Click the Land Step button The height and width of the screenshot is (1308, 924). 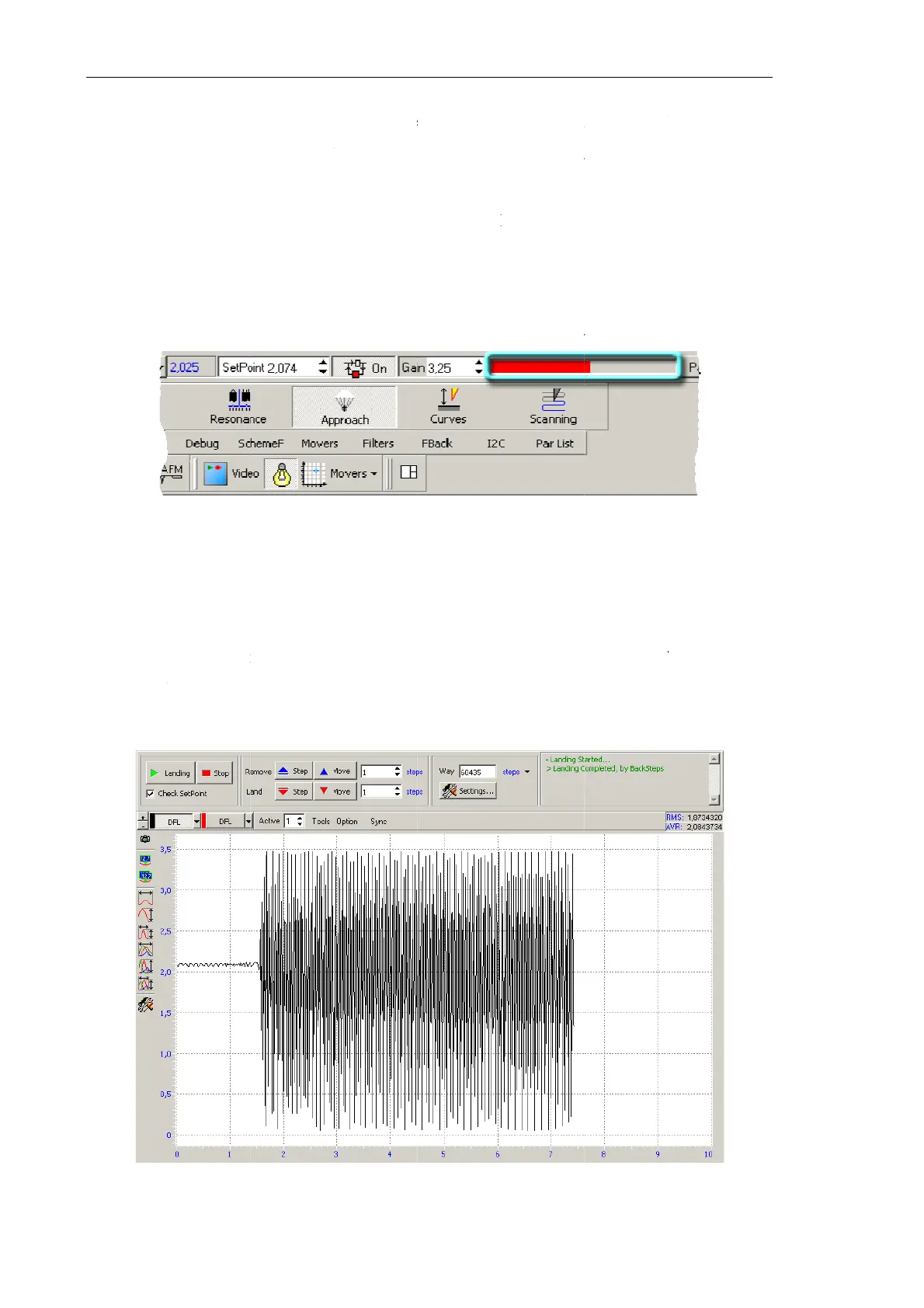(x=294, y=791)
